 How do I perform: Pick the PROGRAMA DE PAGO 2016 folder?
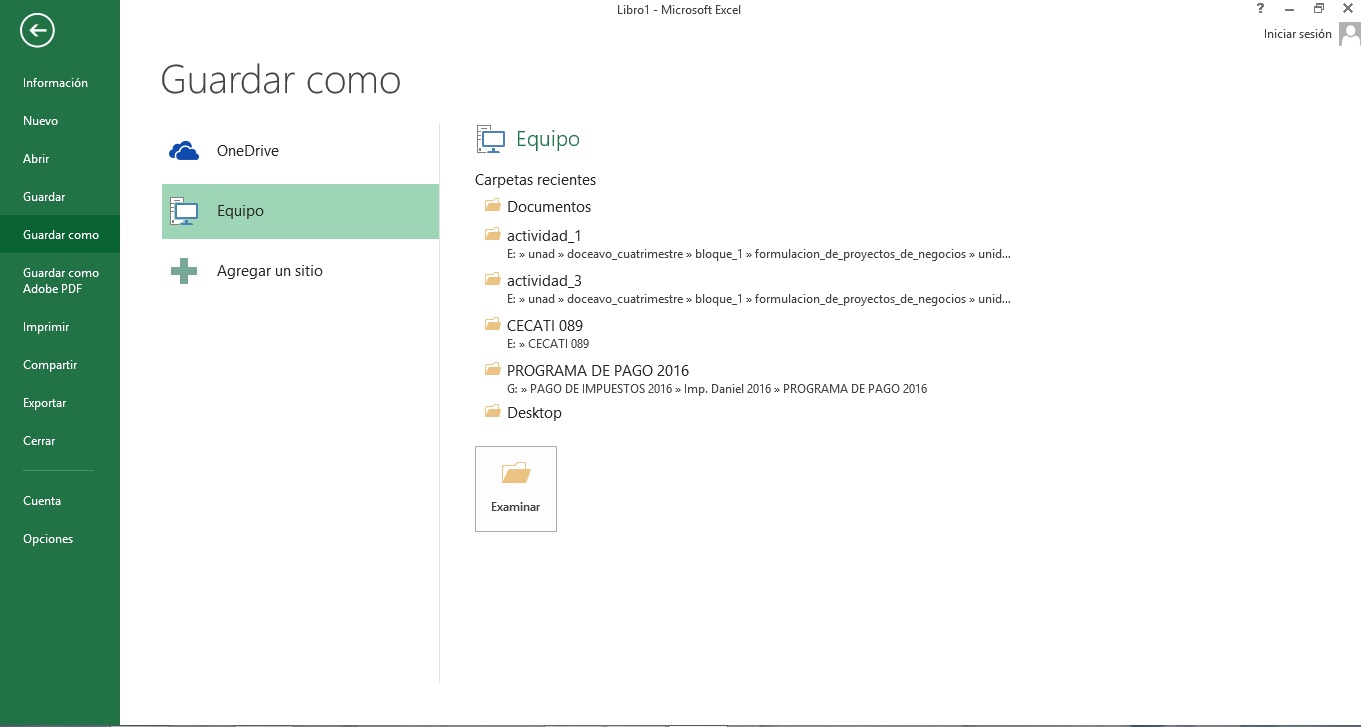point(598,371)
